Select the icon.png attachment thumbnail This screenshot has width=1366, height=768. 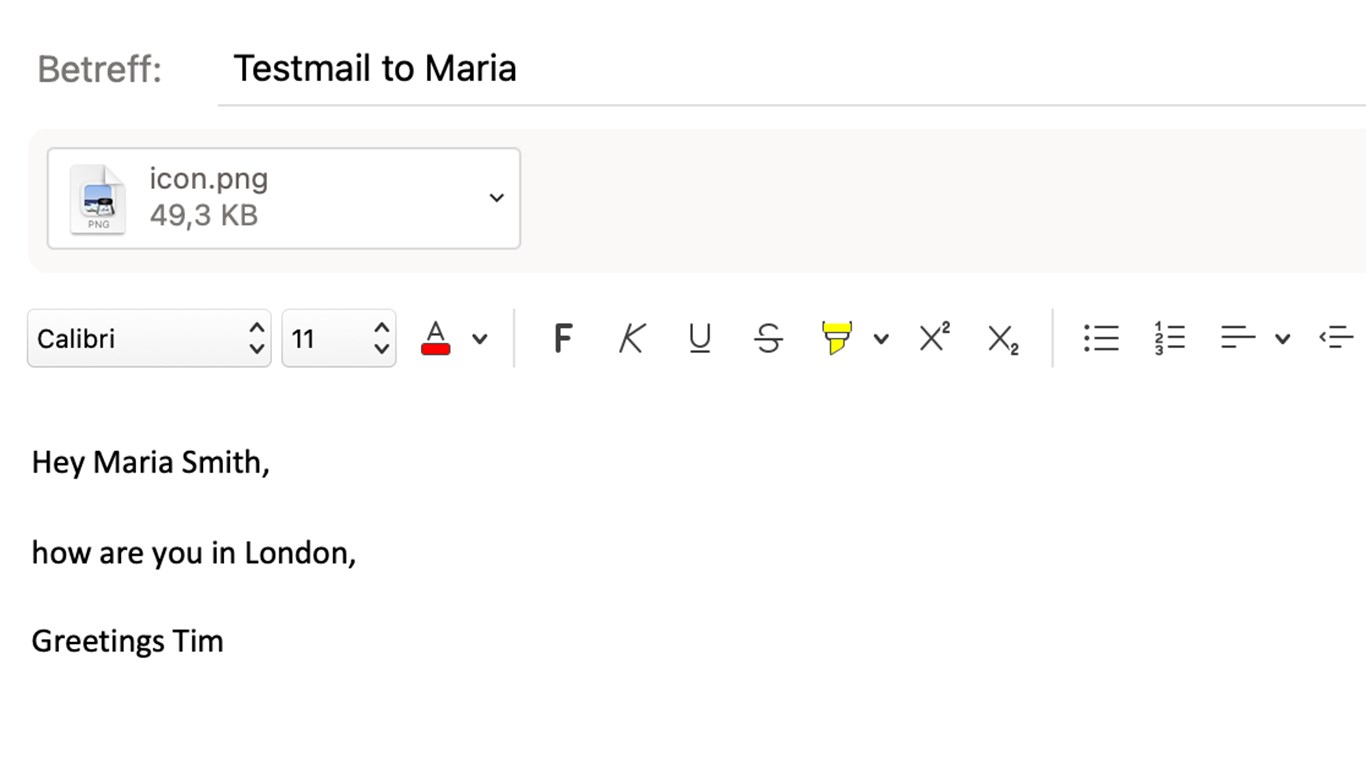[98, 199]
